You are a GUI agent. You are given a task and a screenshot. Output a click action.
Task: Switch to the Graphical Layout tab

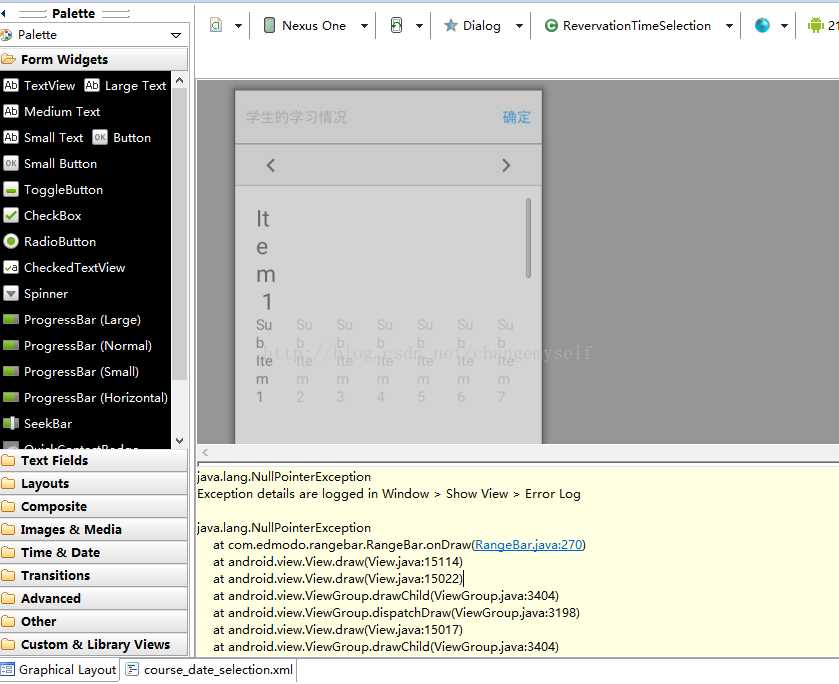tap(59, 670)
